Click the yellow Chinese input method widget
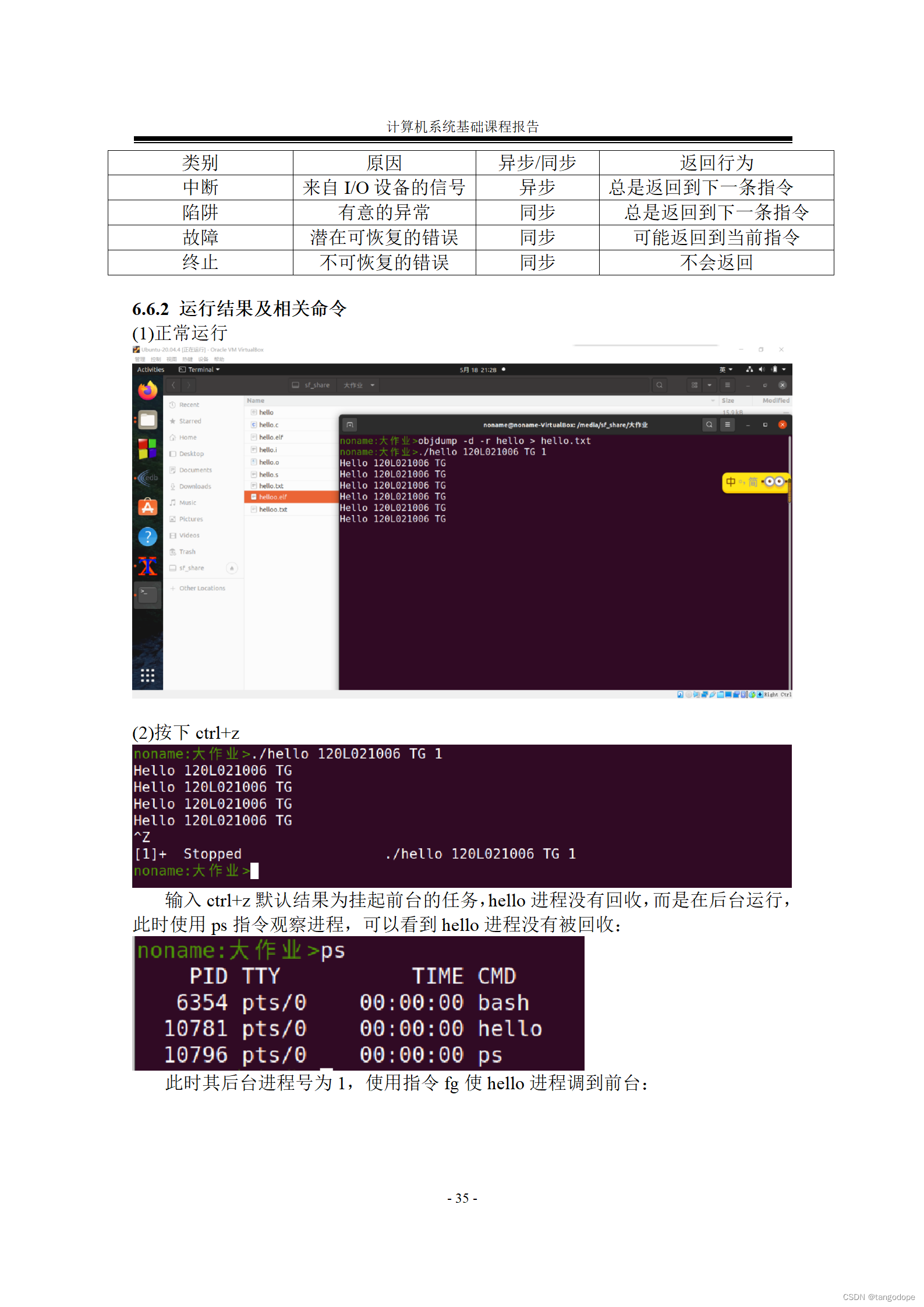The image size is (924, 1307). [755, 481]
